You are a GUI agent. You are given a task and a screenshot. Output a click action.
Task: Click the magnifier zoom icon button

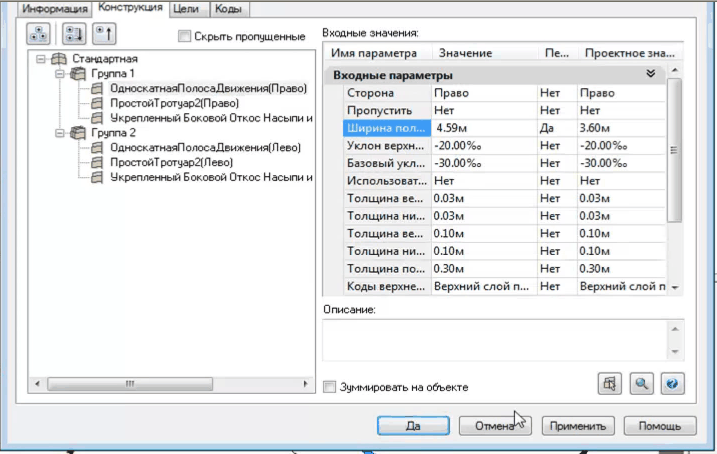point(641,384)
